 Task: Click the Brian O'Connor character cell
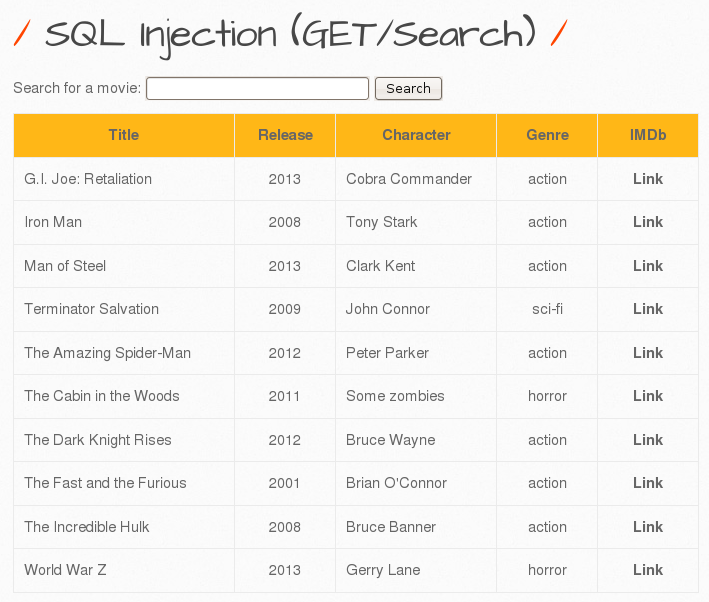pos(416,483)
